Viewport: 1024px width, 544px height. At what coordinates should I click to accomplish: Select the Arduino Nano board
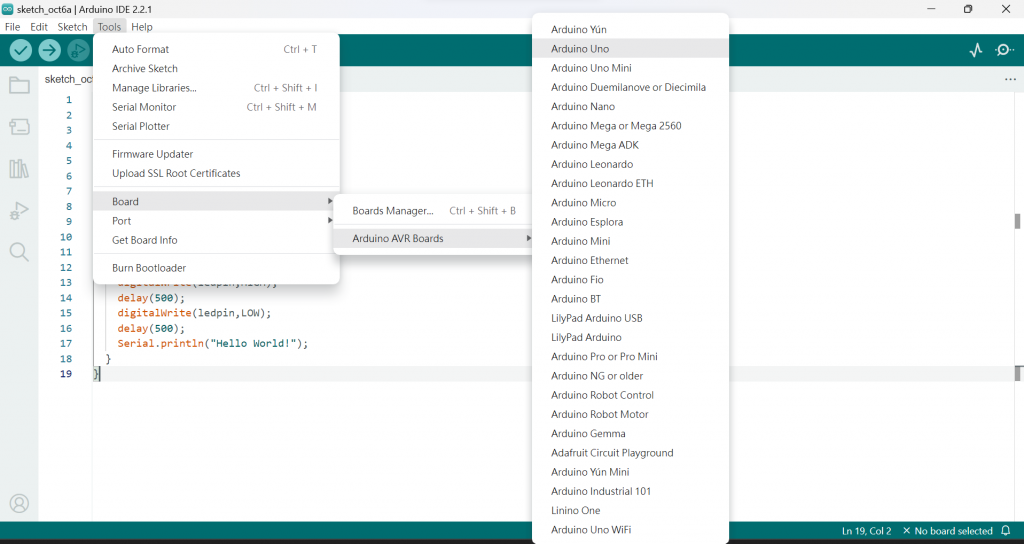pos(630,106)
